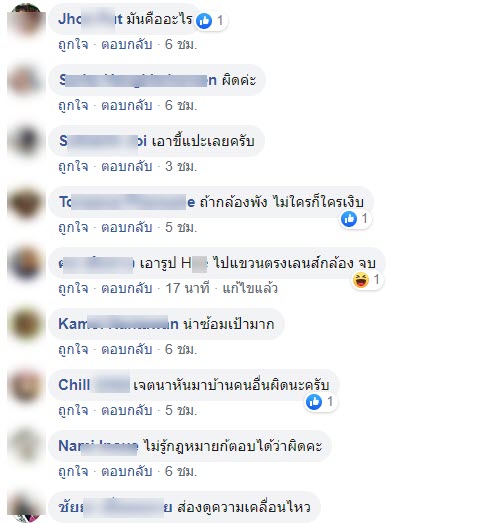Click 3 ชม. timestamp on เอาขี้แปะ comment
497x523 pixels.
click(181, 166)
